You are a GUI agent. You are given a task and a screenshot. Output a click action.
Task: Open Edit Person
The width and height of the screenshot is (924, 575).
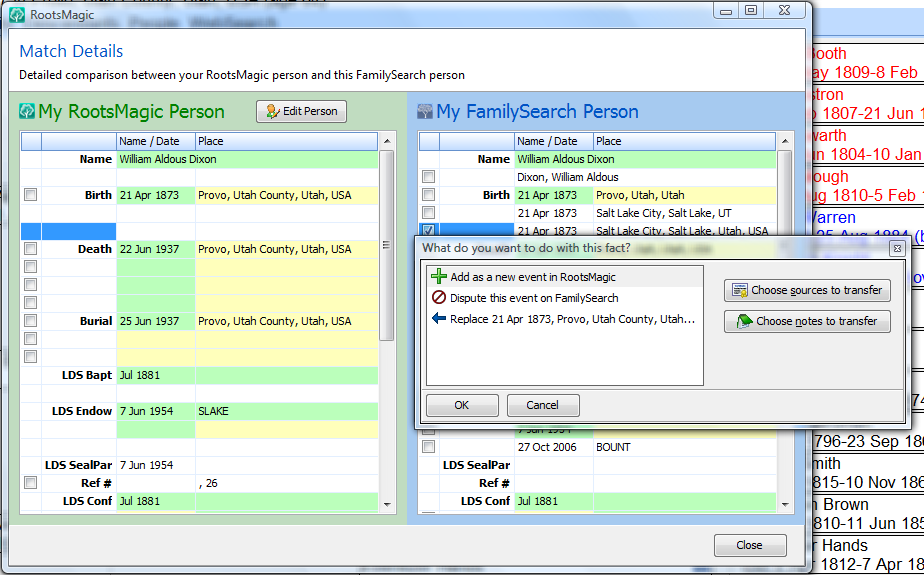(x=302, y=111)
